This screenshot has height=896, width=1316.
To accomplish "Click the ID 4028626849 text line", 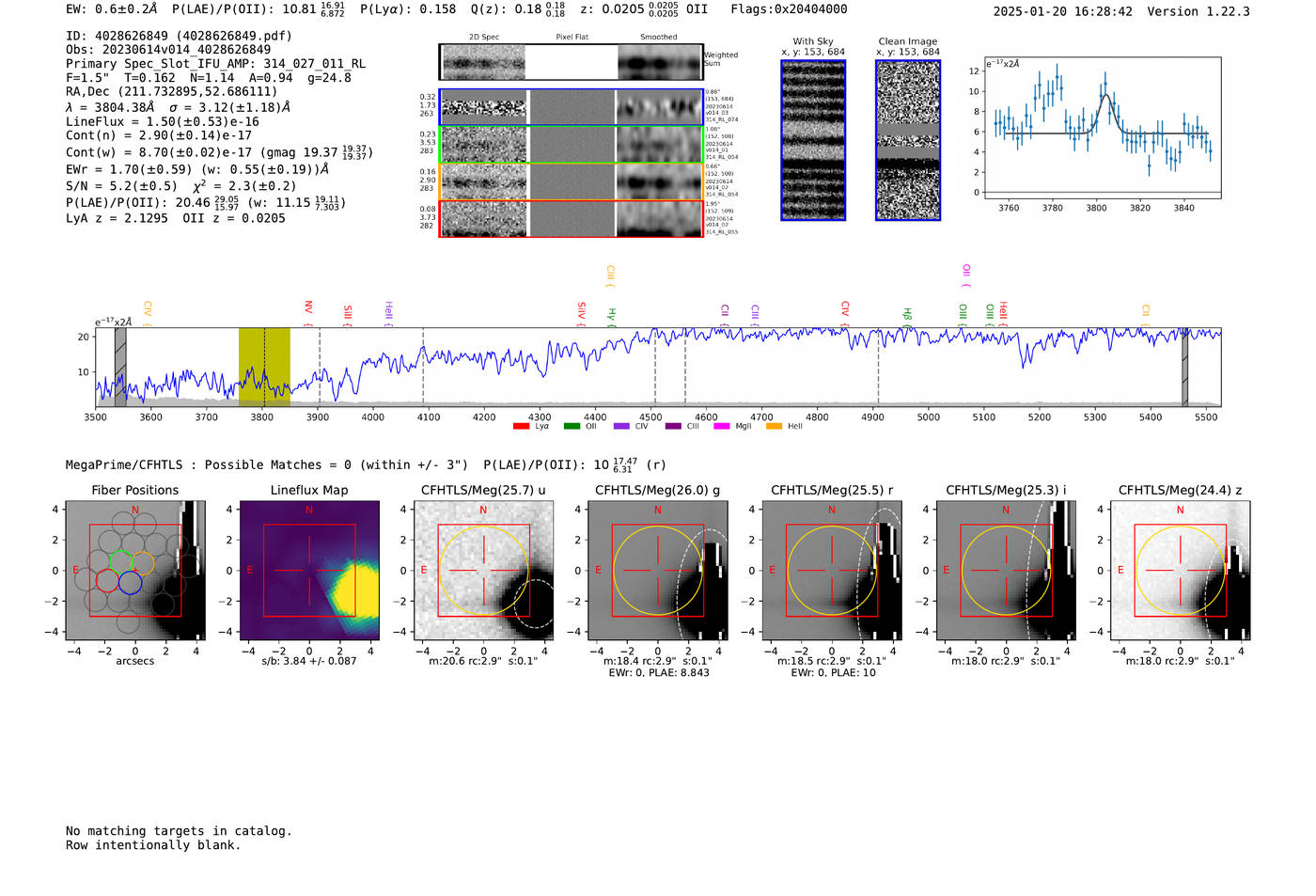I will point(179,36).
